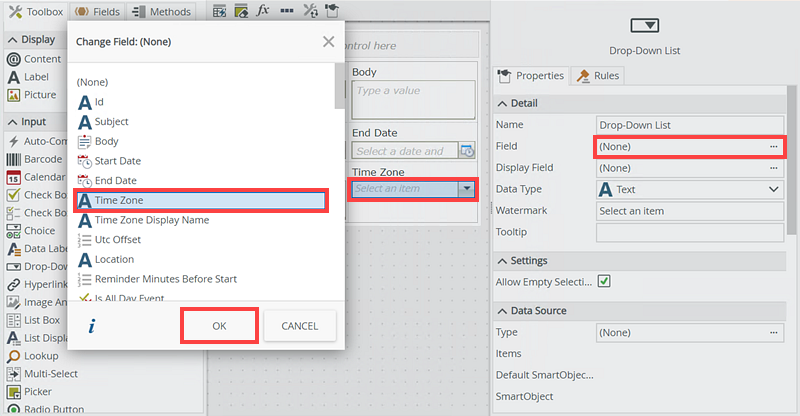
Task: Open the Properties tab
Action: (531, 76)
